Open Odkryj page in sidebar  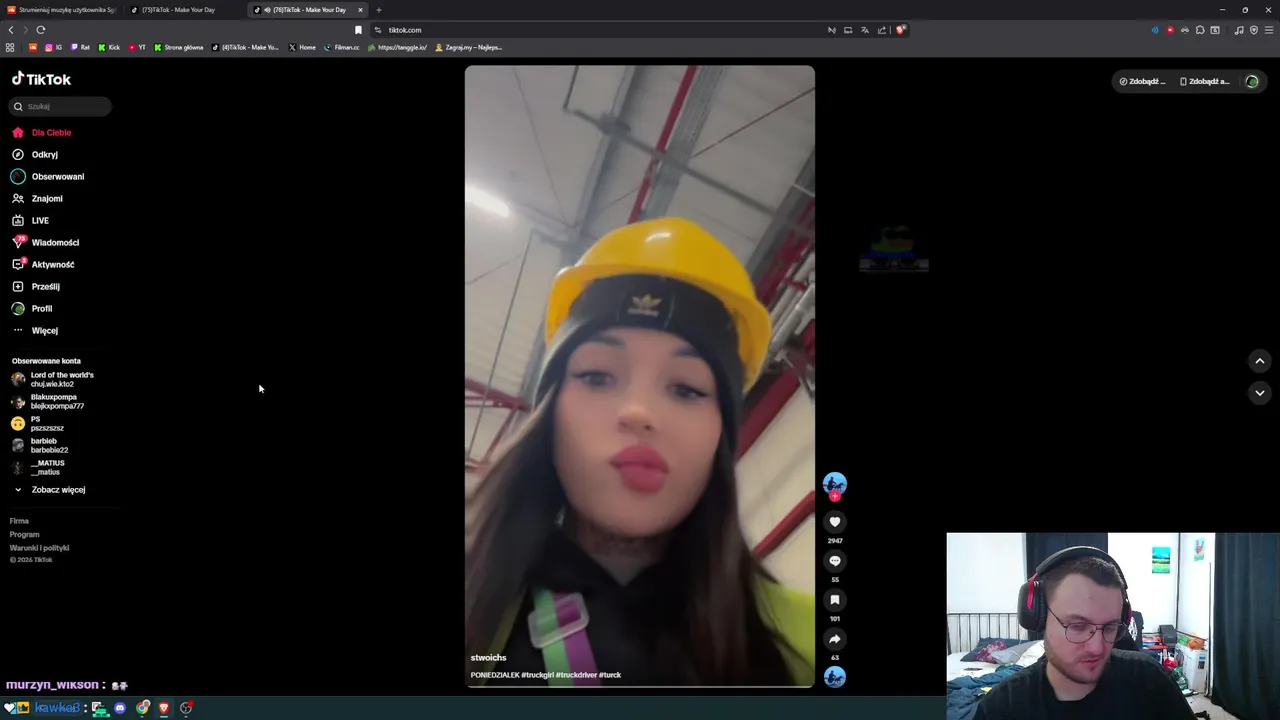click(36, 154)
